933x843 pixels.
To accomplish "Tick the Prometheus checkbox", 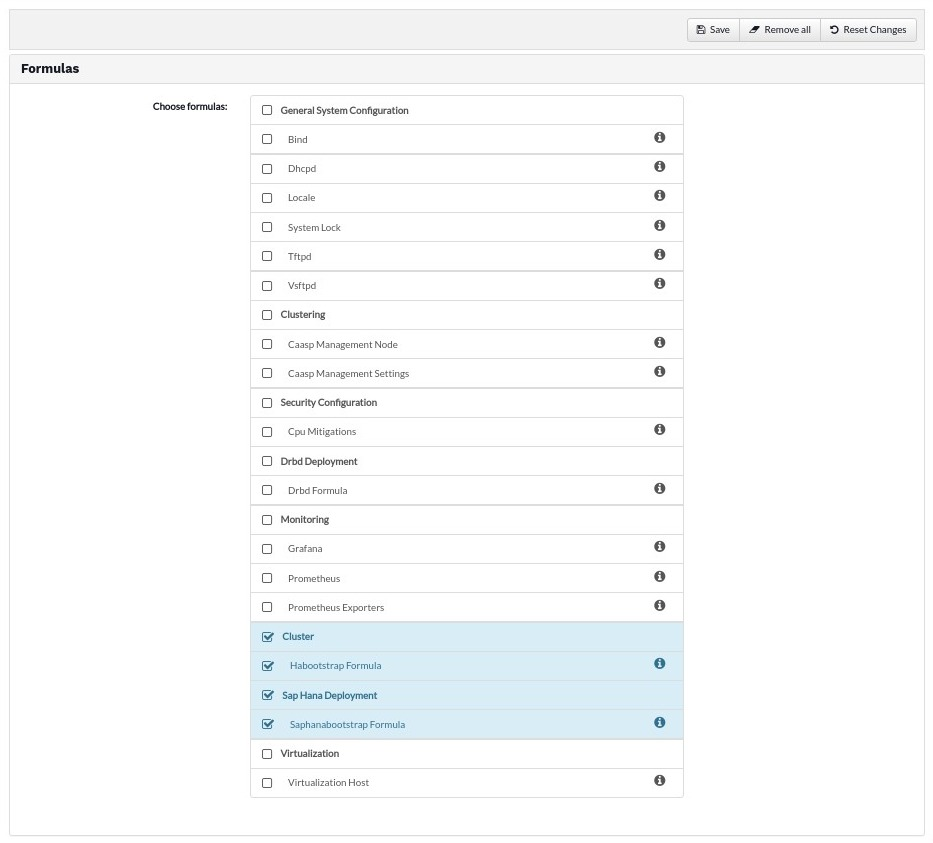I will click(267, 578).
